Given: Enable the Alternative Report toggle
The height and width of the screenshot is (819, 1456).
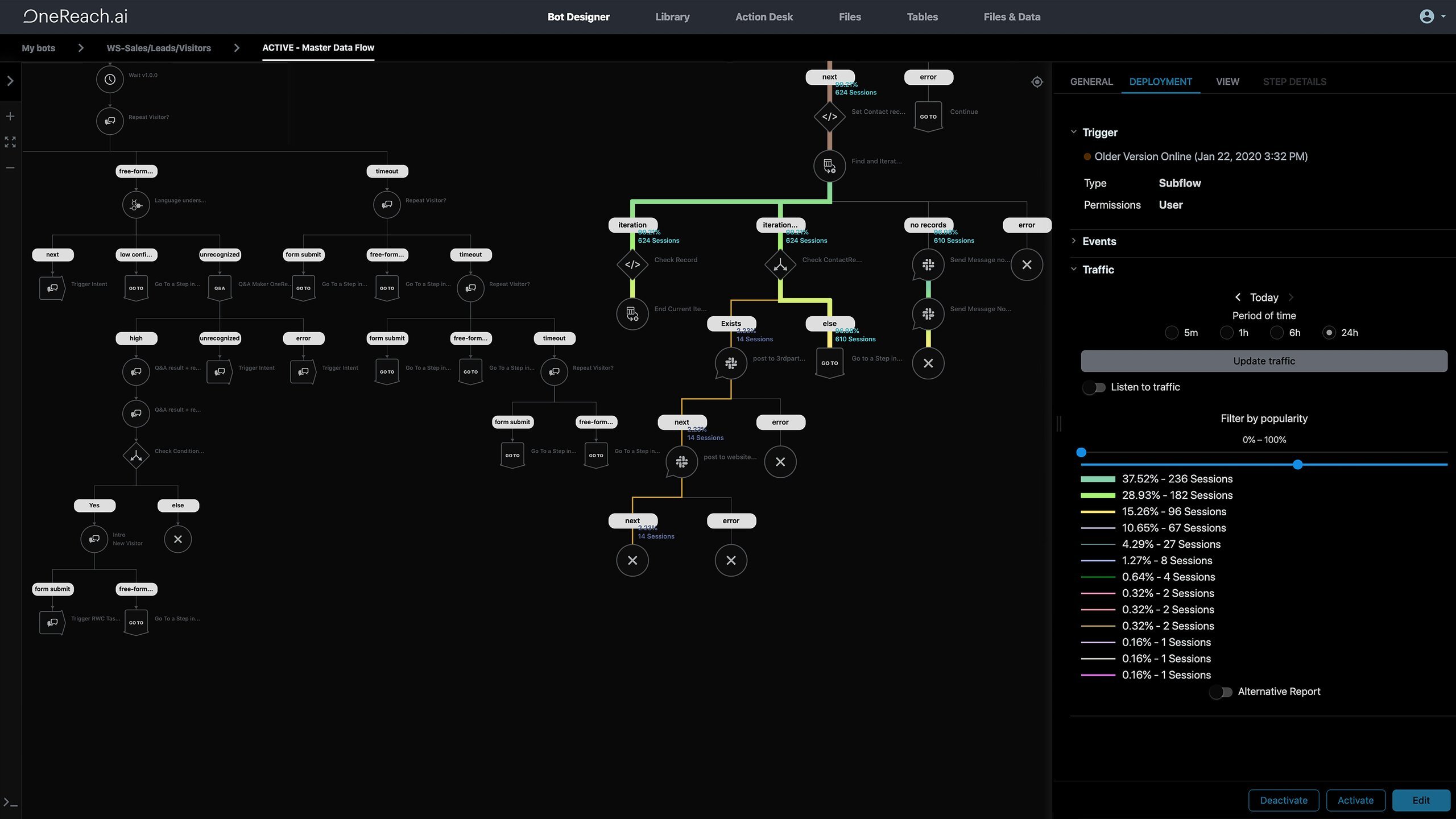Looking at the screenshot, I should 1221,692.
